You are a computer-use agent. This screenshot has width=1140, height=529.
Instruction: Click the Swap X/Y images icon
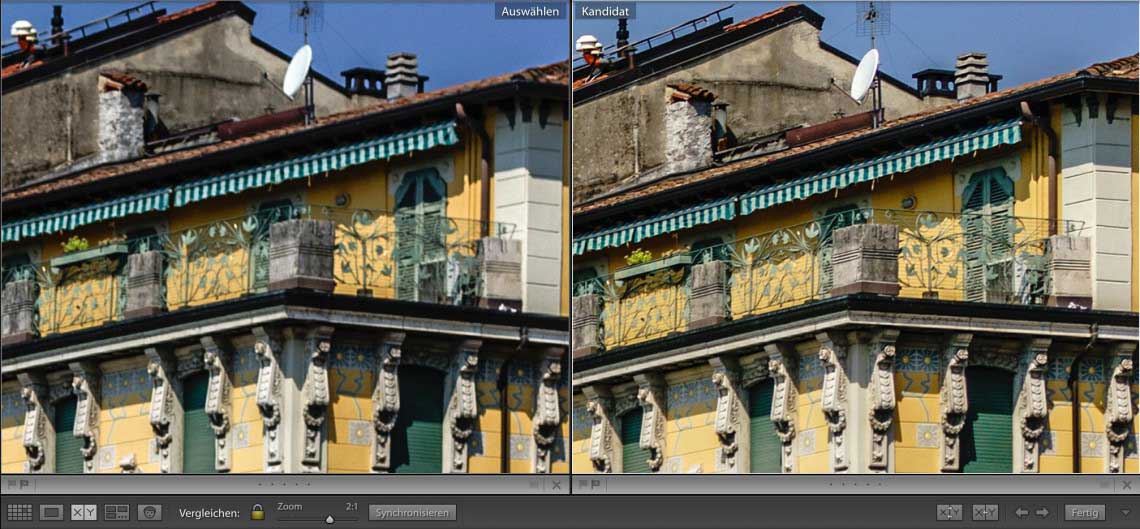(949, 512)
